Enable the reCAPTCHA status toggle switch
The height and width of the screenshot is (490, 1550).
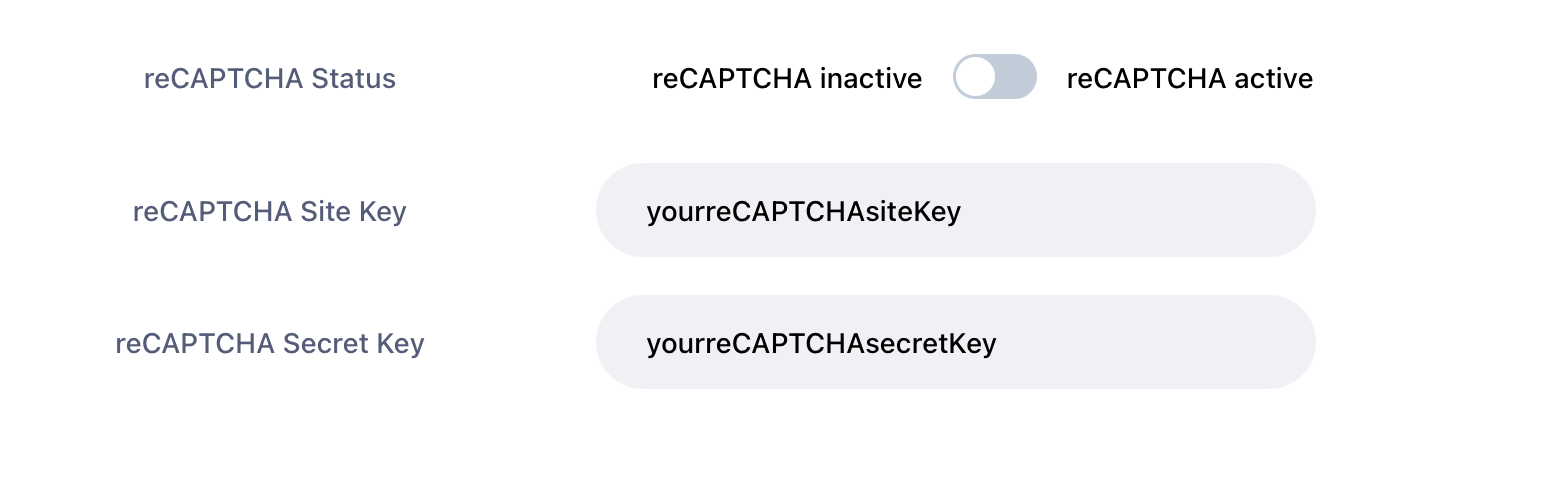[994, 77]
